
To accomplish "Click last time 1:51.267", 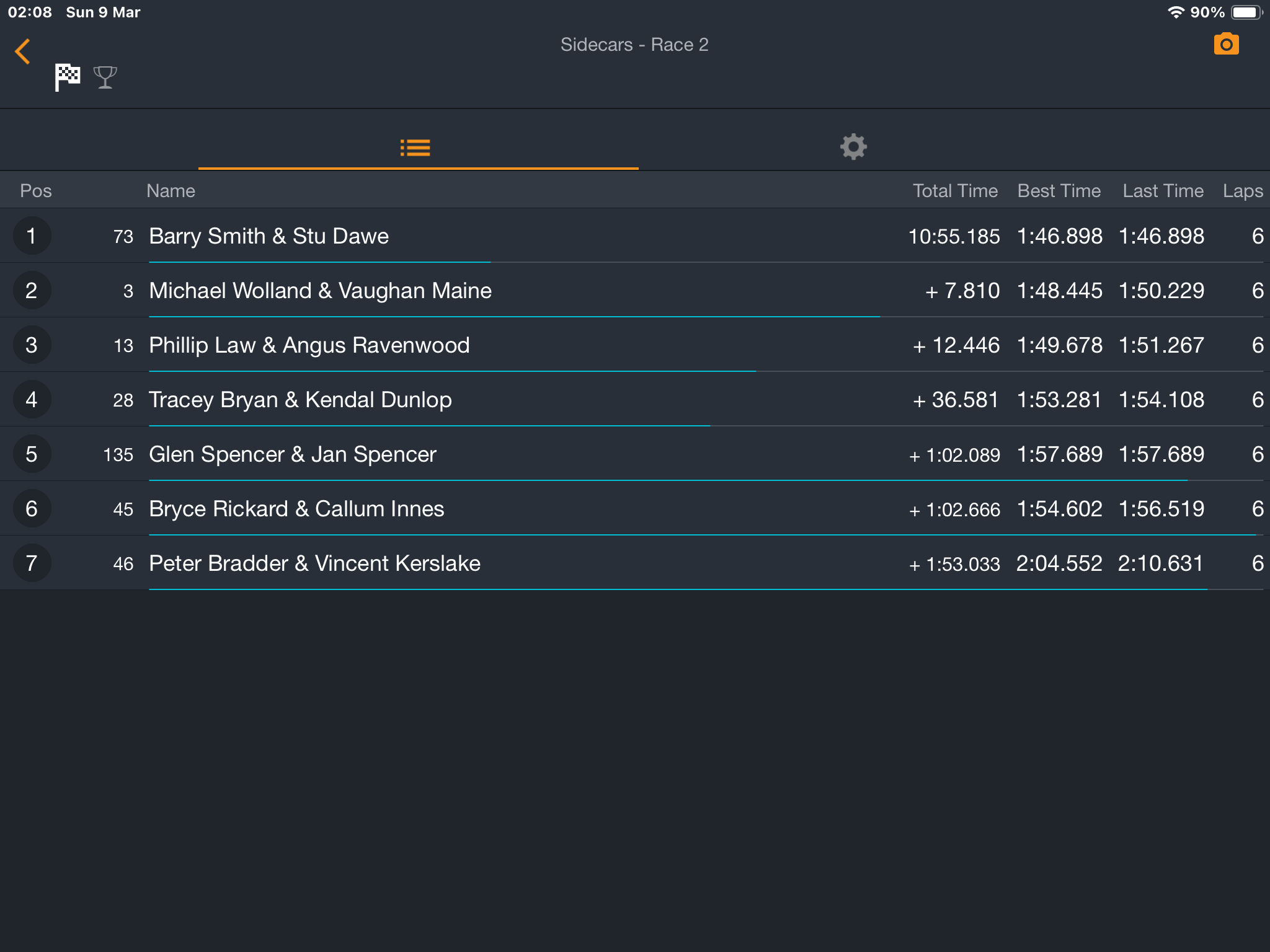I will coord(1161,345).
